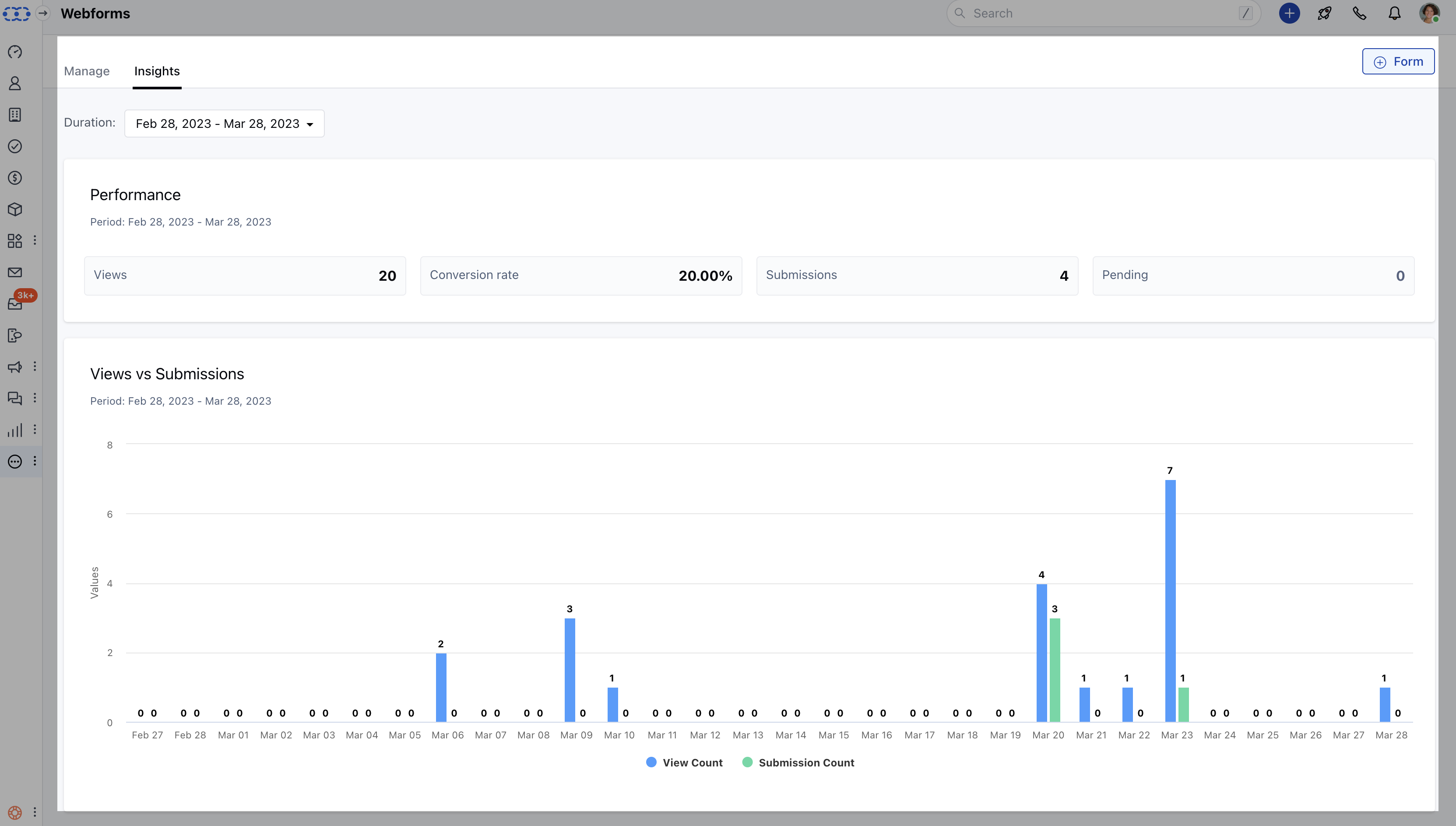Click the rocket icon in top bar
The image size is (1456, 826).
[1325, 13]
